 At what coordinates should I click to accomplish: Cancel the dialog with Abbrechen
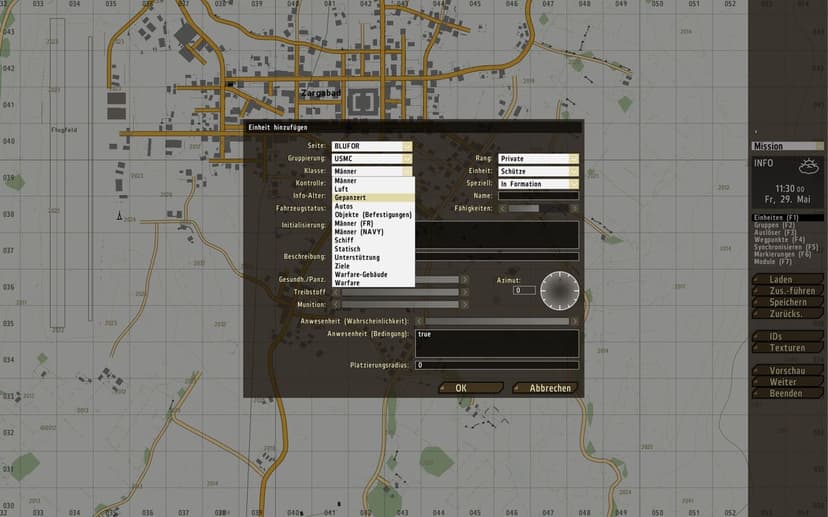click(x=545, y=388)
